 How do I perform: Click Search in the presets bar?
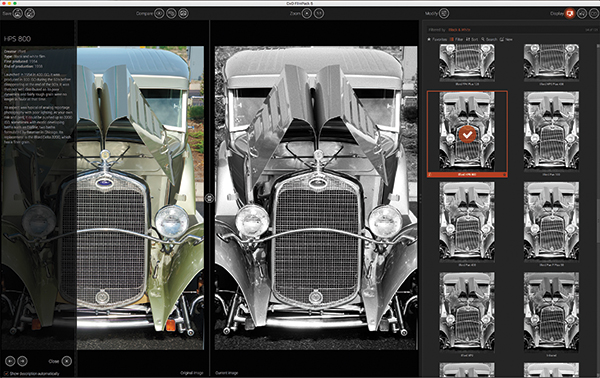click(x=489, y=39)
